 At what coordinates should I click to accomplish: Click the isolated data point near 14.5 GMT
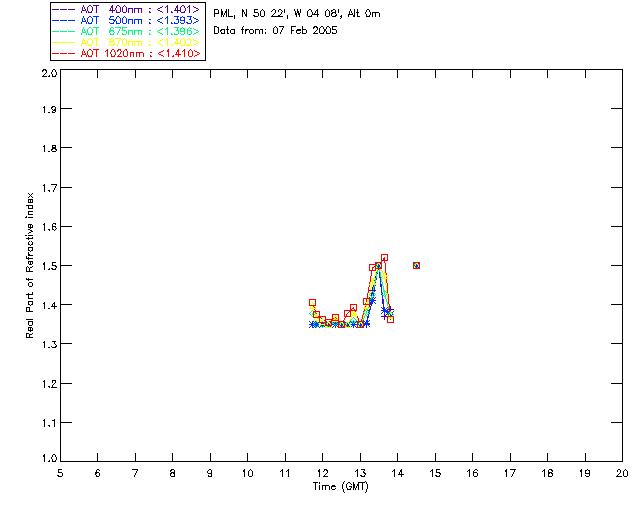click(x=416, y=265)
